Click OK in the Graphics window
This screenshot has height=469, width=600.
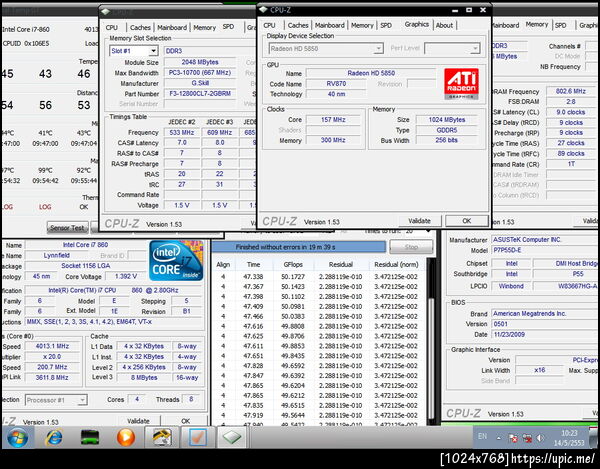(x=467, y=221)
